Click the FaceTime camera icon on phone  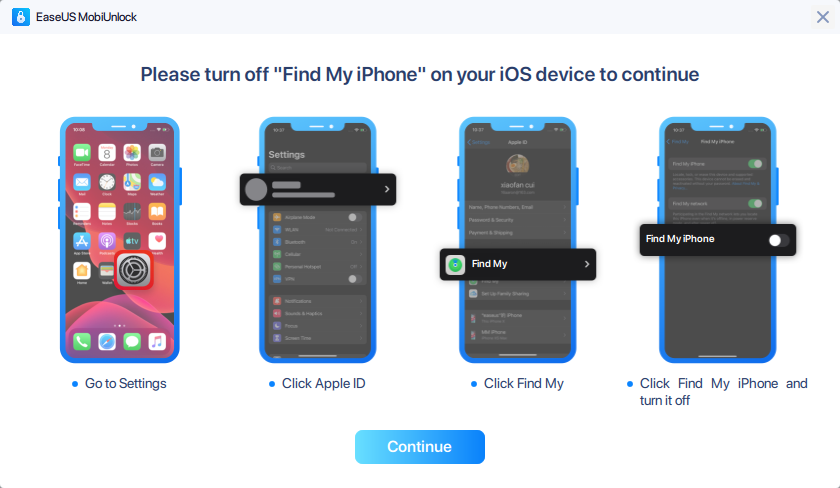click(x=81, y=153)
